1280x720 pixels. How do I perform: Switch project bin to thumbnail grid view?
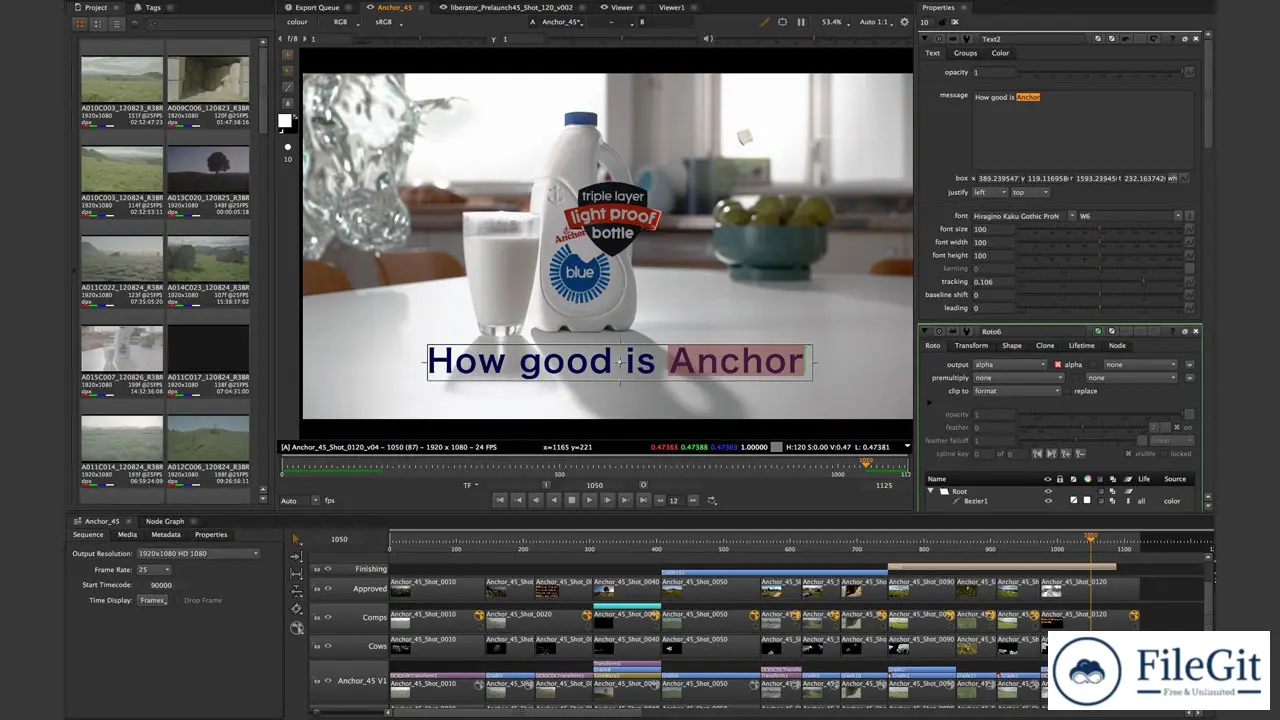point(81,23)
